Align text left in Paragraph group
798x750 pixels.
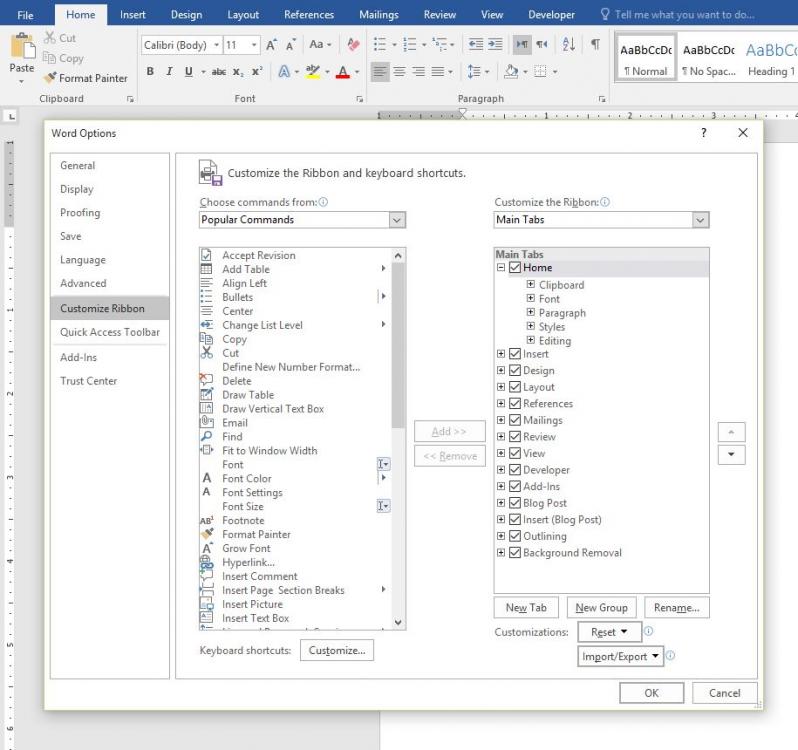380,72
